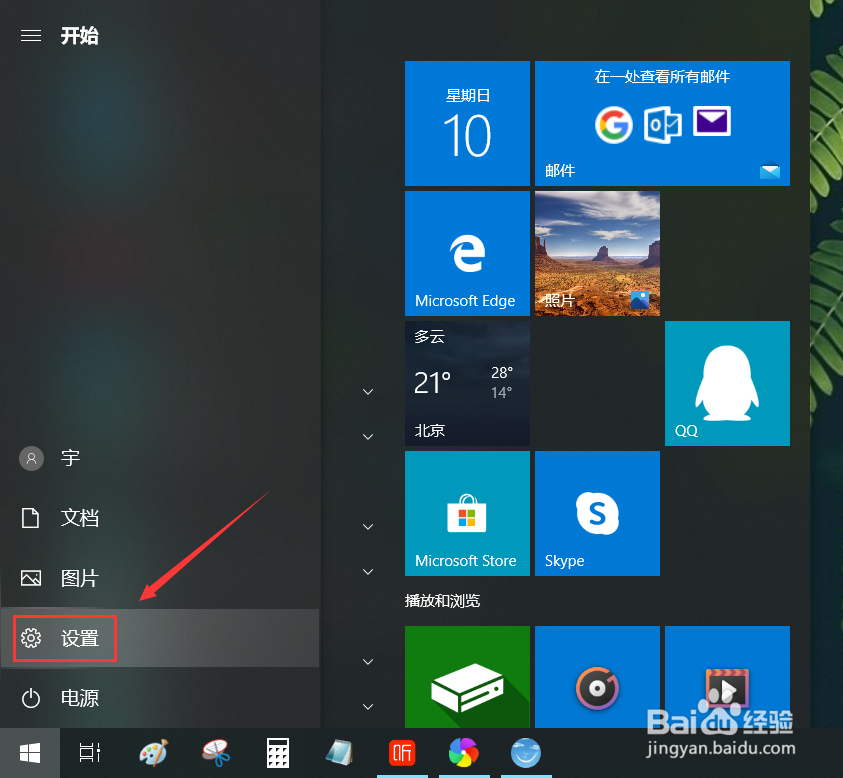Open the Microsoft Store tile

467,513
